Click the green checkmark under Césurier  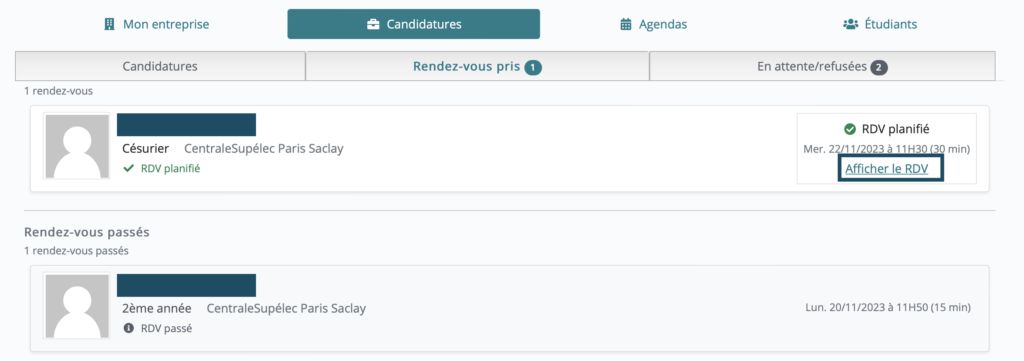[129, 168]
